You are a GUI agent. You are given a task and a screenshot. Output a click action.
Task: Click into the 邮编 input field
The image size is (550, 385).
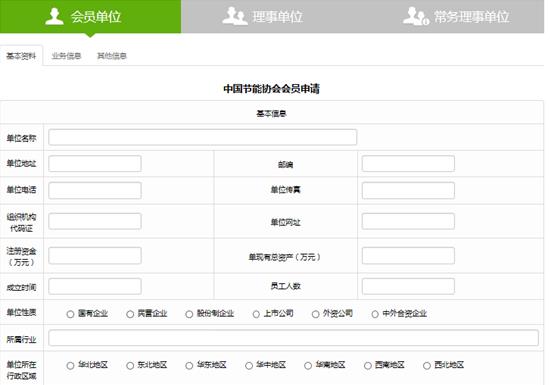point(408,164)
